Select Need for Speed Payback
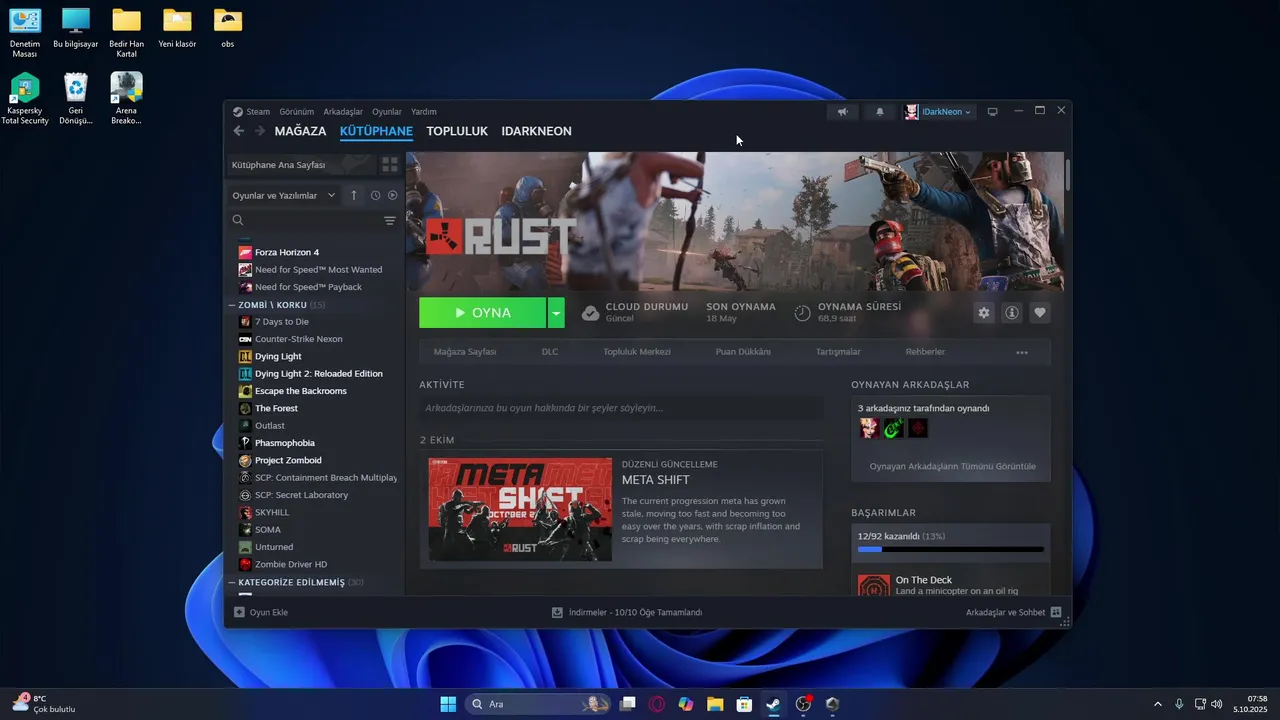The width and height of the screenshot is (1280, 720). click(x=308, y=287)
